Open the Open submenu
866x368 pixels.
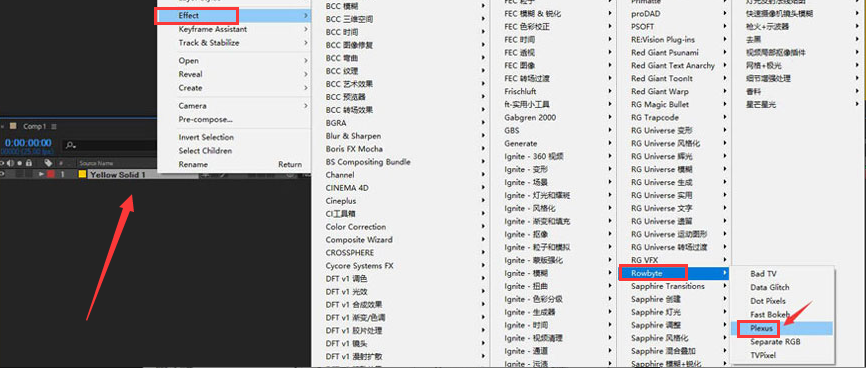tap(234, 61)
